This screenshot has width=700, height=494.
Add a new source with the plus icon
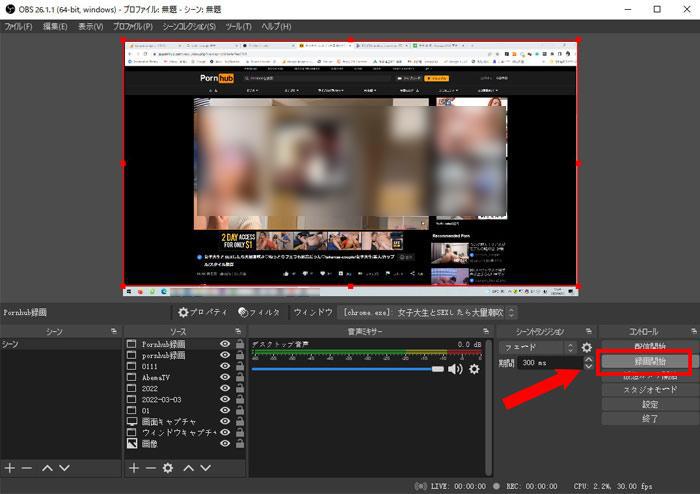133,468
